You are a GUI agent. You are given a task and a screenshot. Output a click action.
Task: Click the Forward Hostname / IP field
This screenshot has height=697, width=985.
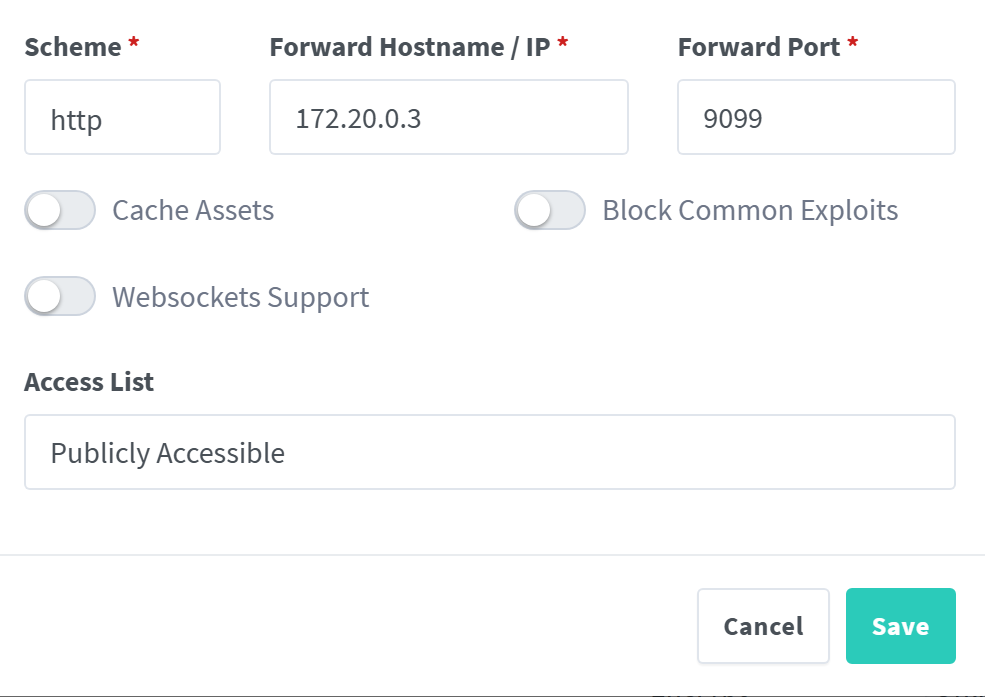(x=448, y=117)
